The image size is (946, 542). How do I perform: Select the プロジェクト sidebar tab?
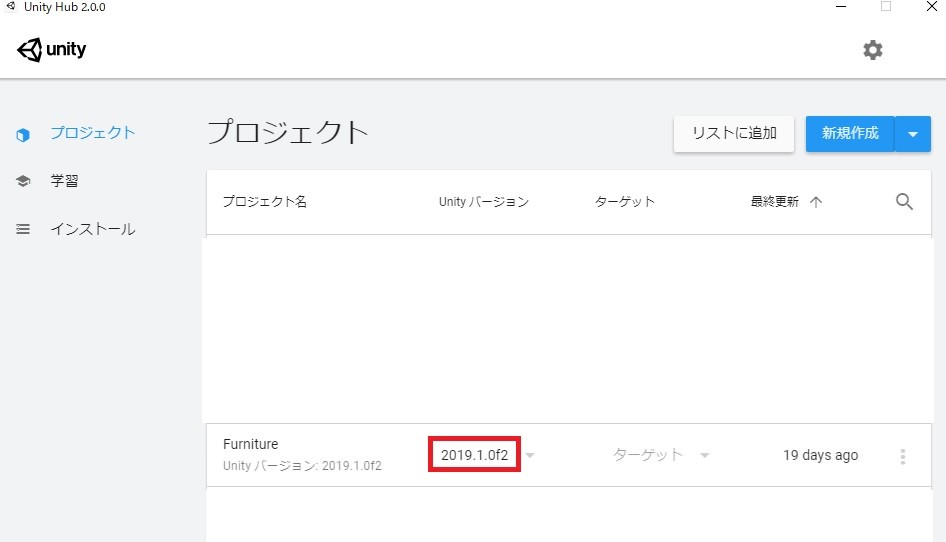pyautogui.click(x=93, y=133)
